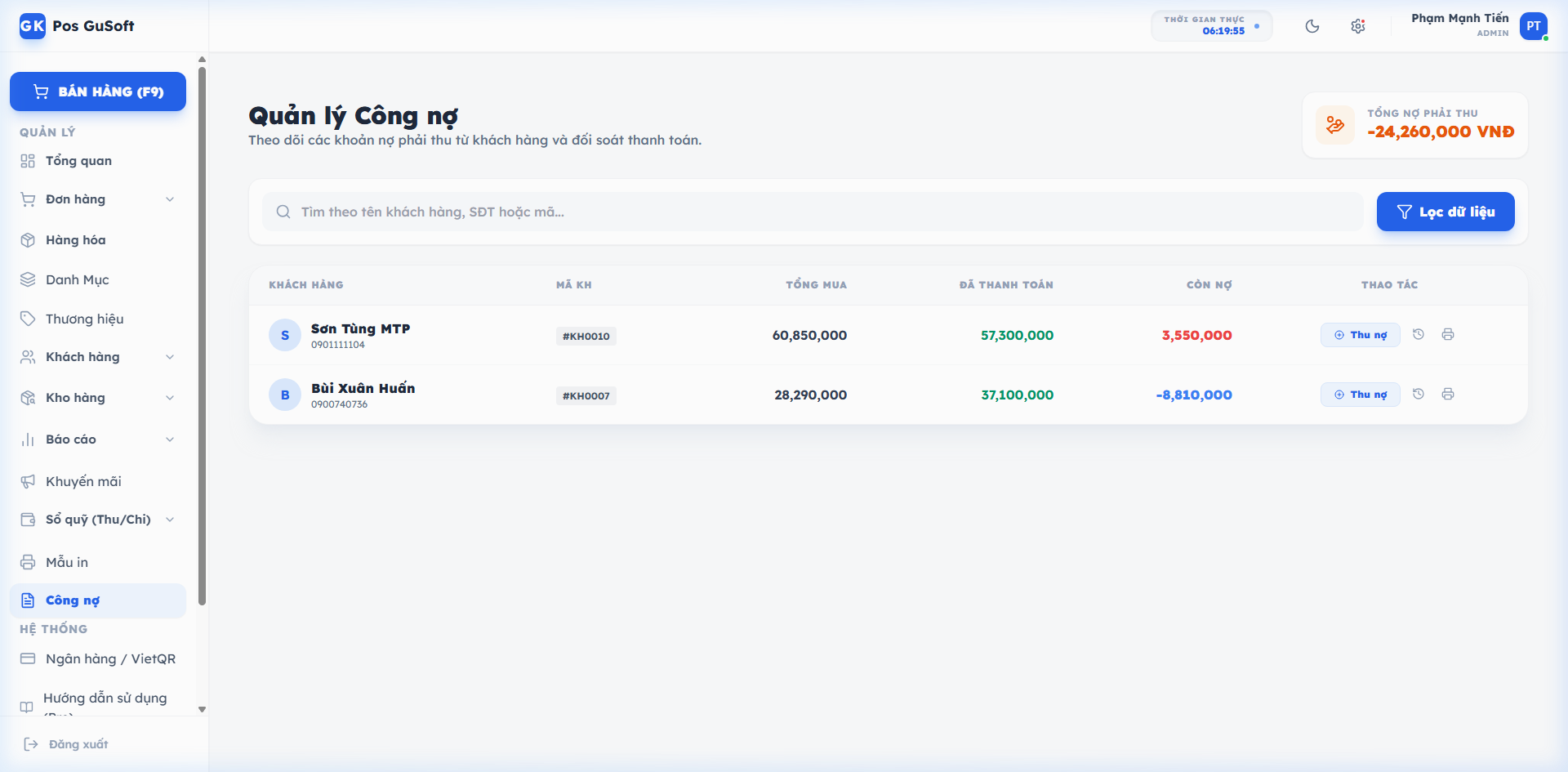Screen dimensions: 1568x772
Task: Open payment history for Bùi Xuân Huấn
Action: click(x=1419, y=394)
